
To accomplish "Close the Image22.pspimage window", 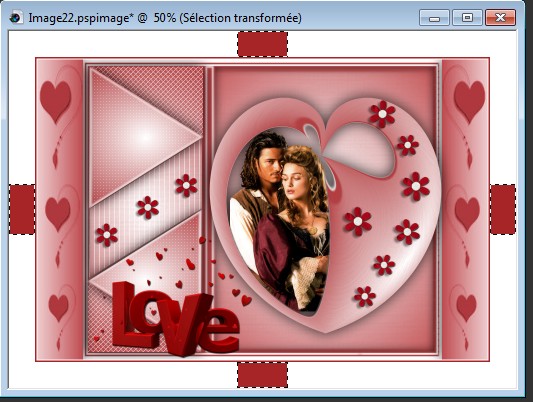I will point(500,17).
